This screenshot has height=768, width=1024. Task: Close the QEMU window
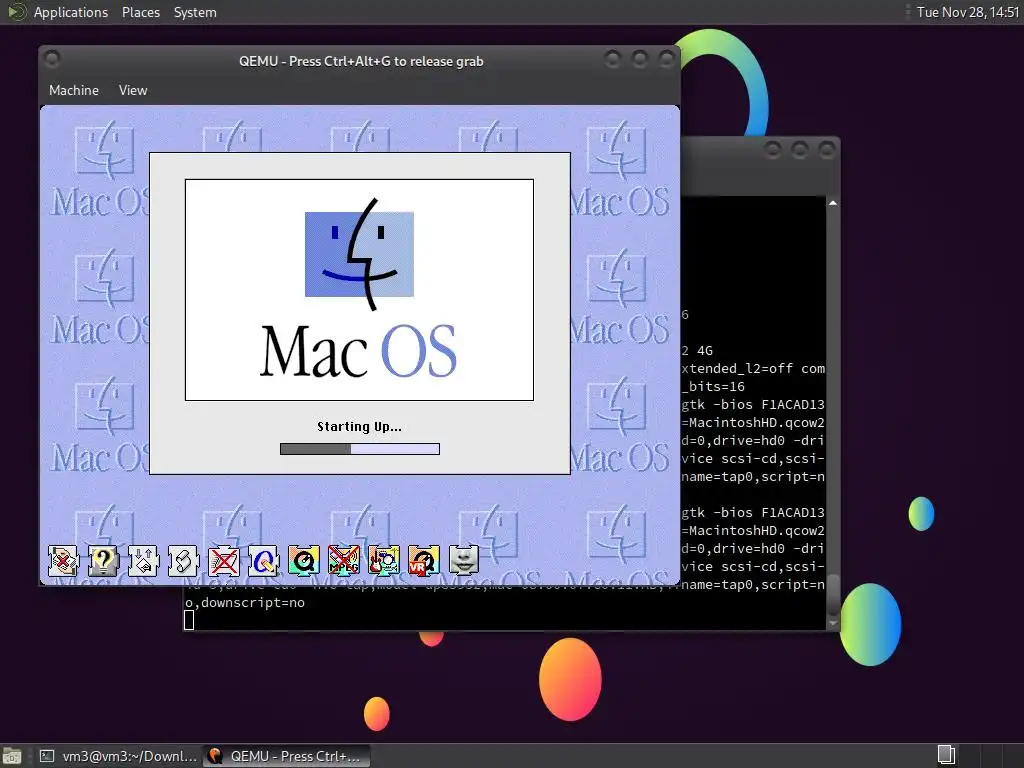pos(667,59)
